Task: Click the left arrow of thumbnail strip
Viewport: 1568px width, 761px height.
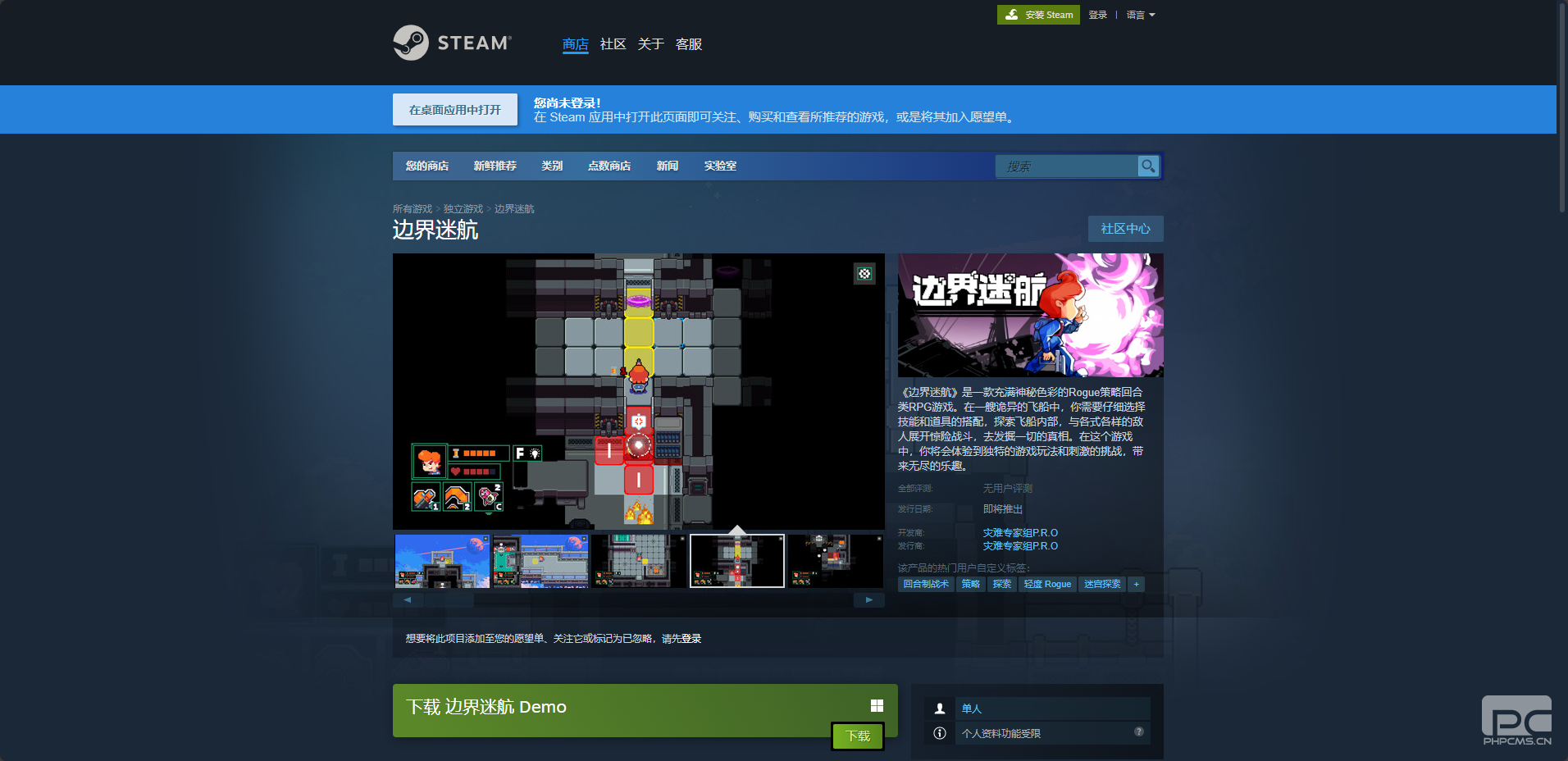Action: (408, 600)
